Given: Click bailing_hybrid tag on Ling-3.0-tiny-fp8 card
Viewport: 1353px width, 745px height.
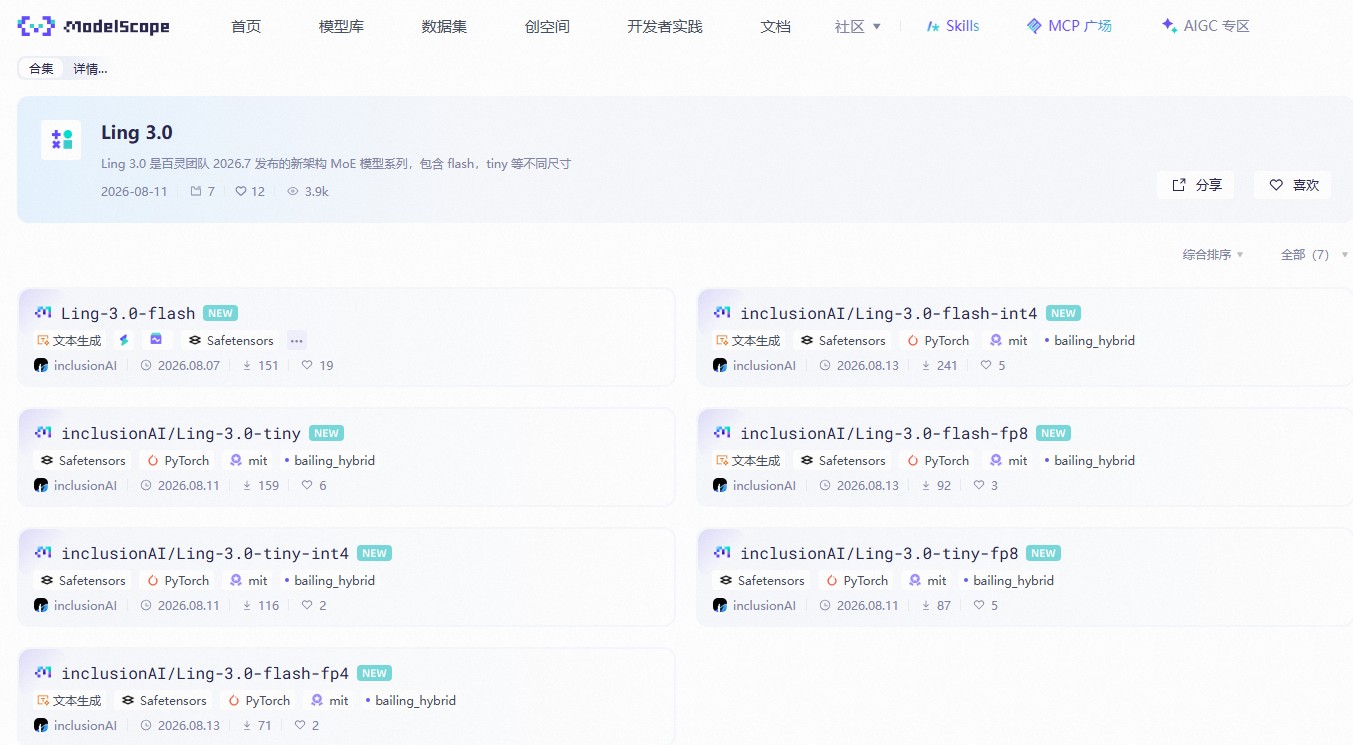Looking at the screenshot, I should tap(1008, 580).
